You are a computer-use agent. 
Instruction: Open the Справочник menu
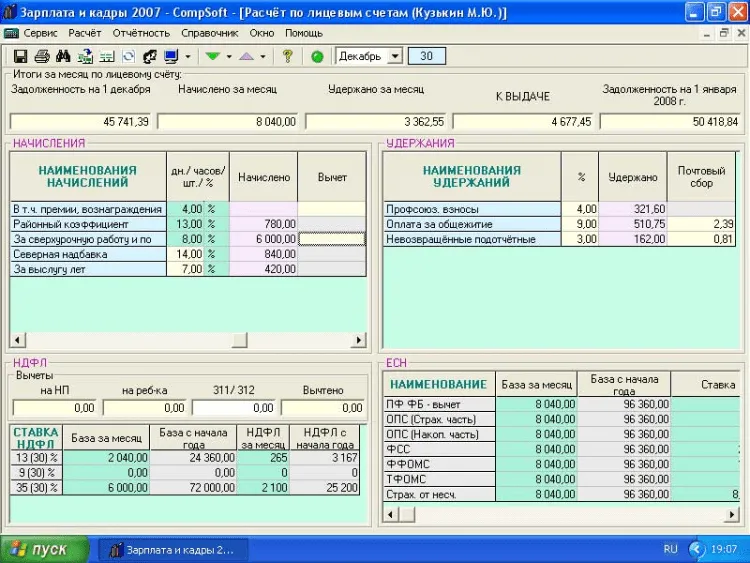(210, 33)
